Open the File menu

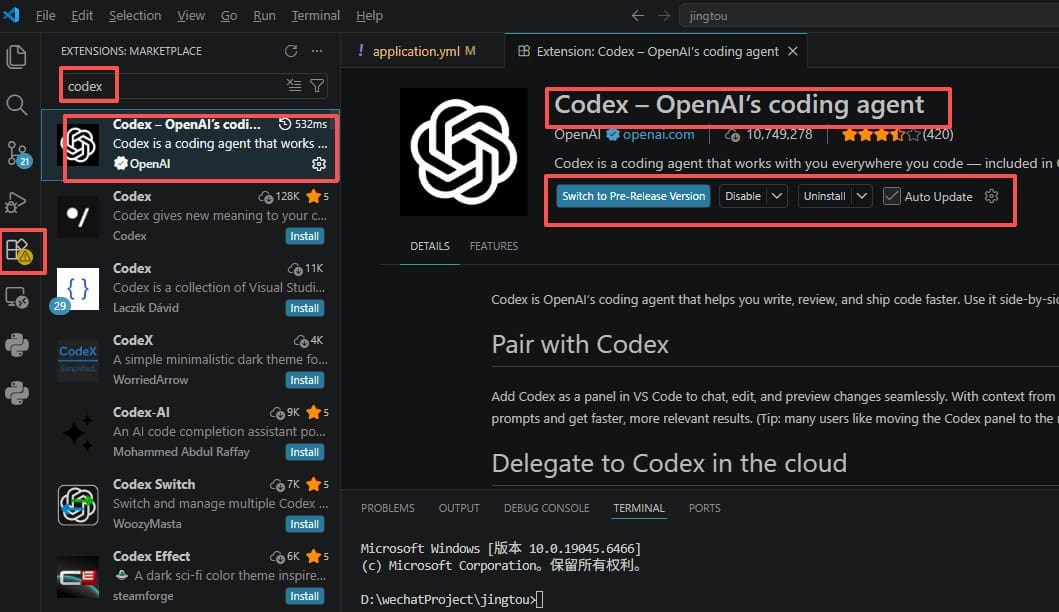coord(45,16)
